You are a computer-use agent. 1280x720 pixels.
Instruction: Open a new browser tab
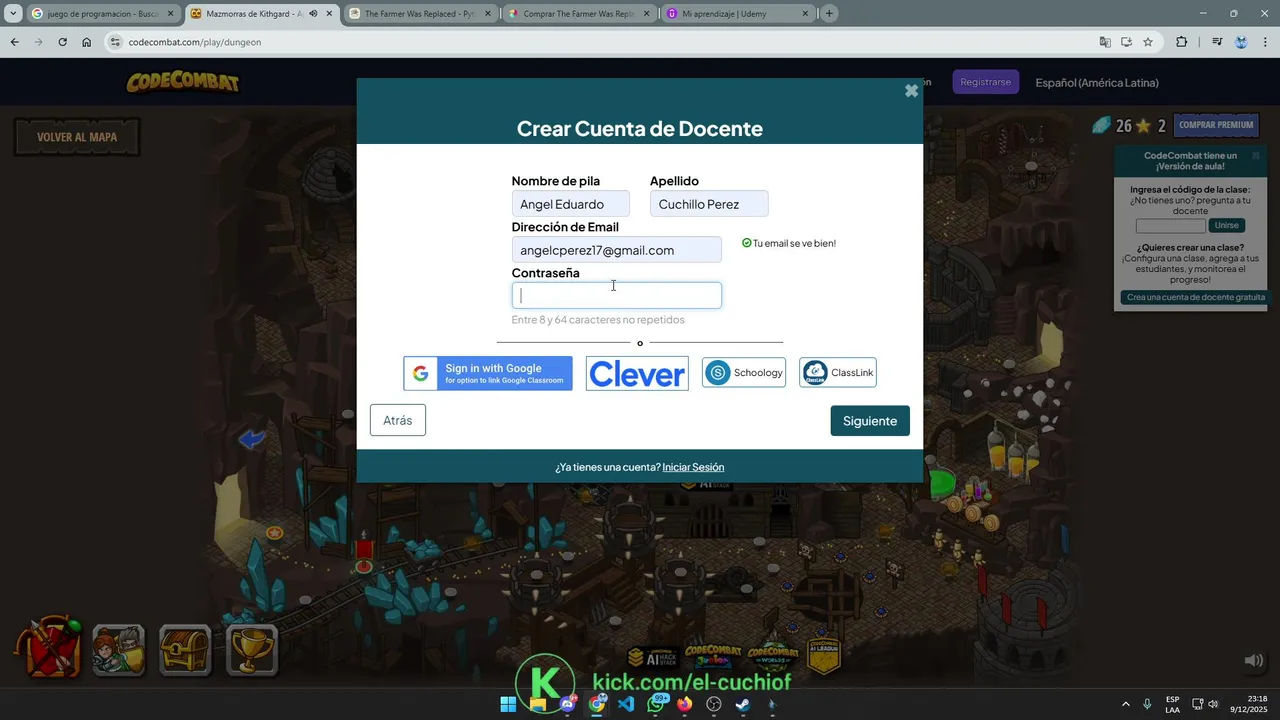[829, 14]
